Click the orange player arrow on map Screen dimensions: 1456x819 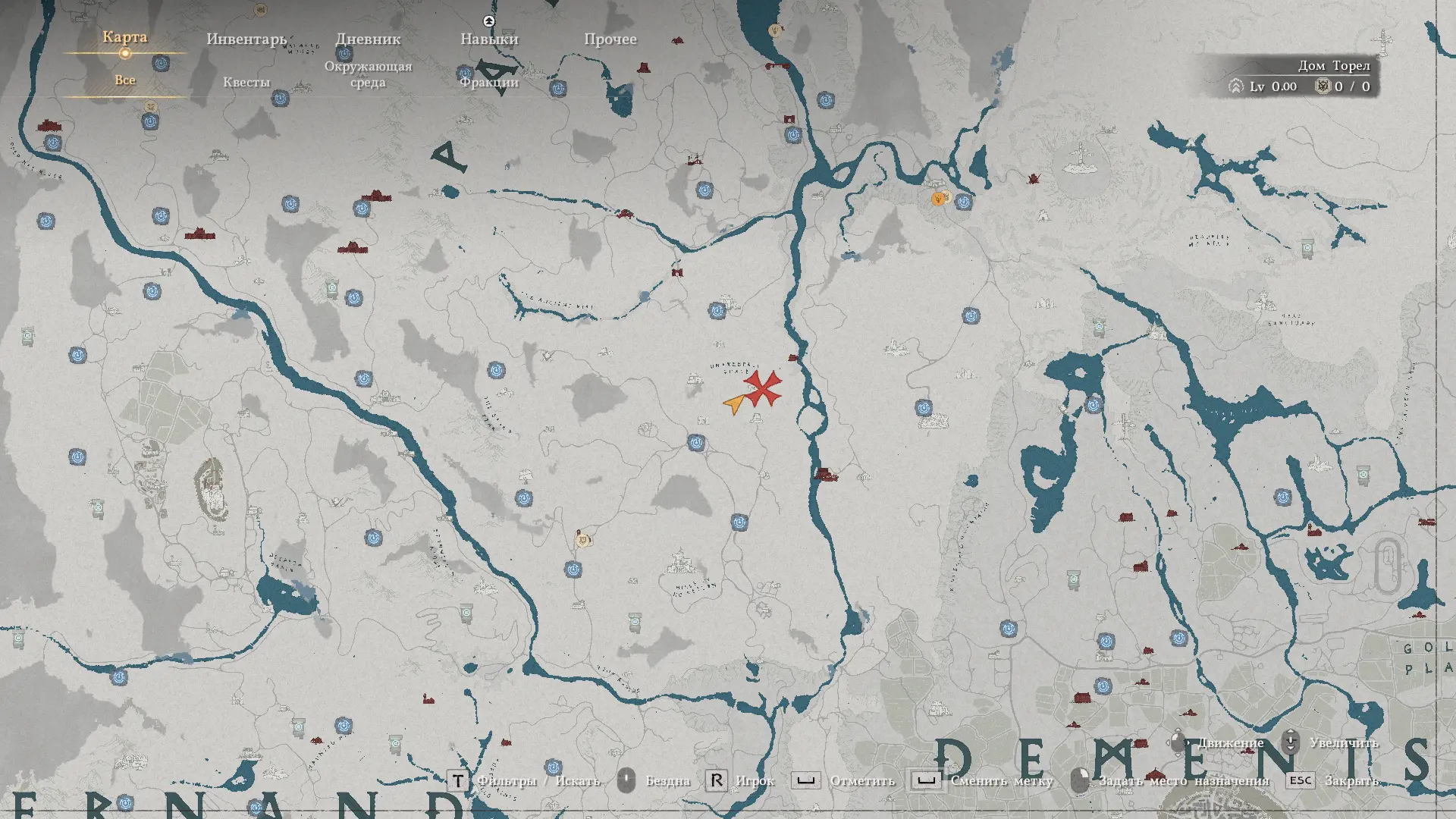click(x=735, y=403)
